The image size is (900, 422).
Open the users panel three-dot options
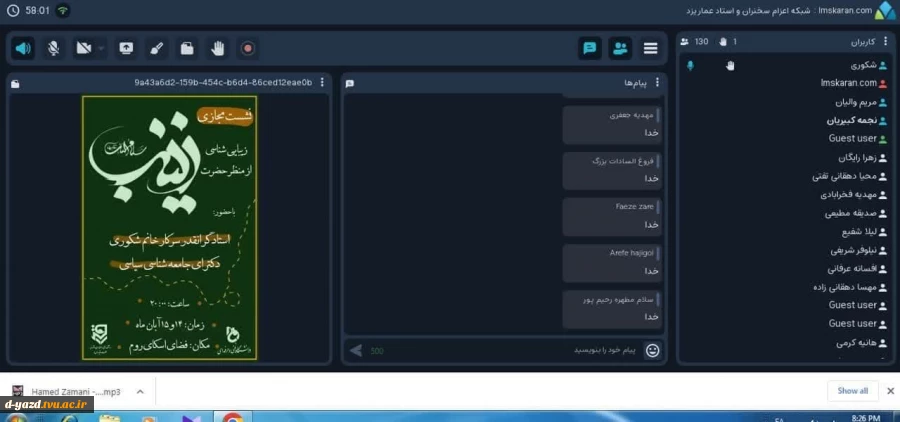coord(885,42)
